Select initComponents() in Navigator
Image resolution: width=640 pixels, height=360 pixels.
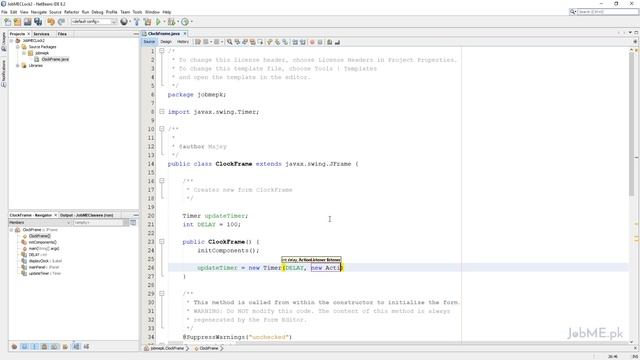(42, 242)
